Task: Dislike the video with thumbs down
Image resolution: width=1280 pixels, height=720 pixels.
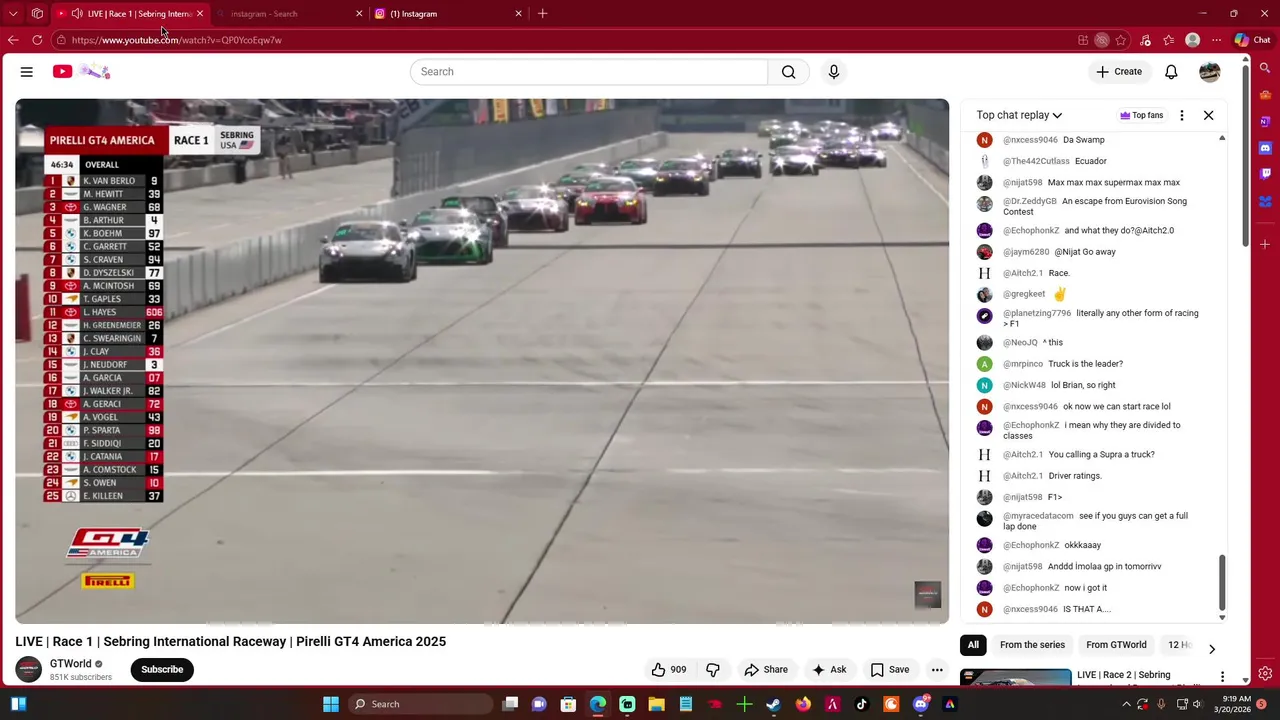Action: [x=713, y=670]
